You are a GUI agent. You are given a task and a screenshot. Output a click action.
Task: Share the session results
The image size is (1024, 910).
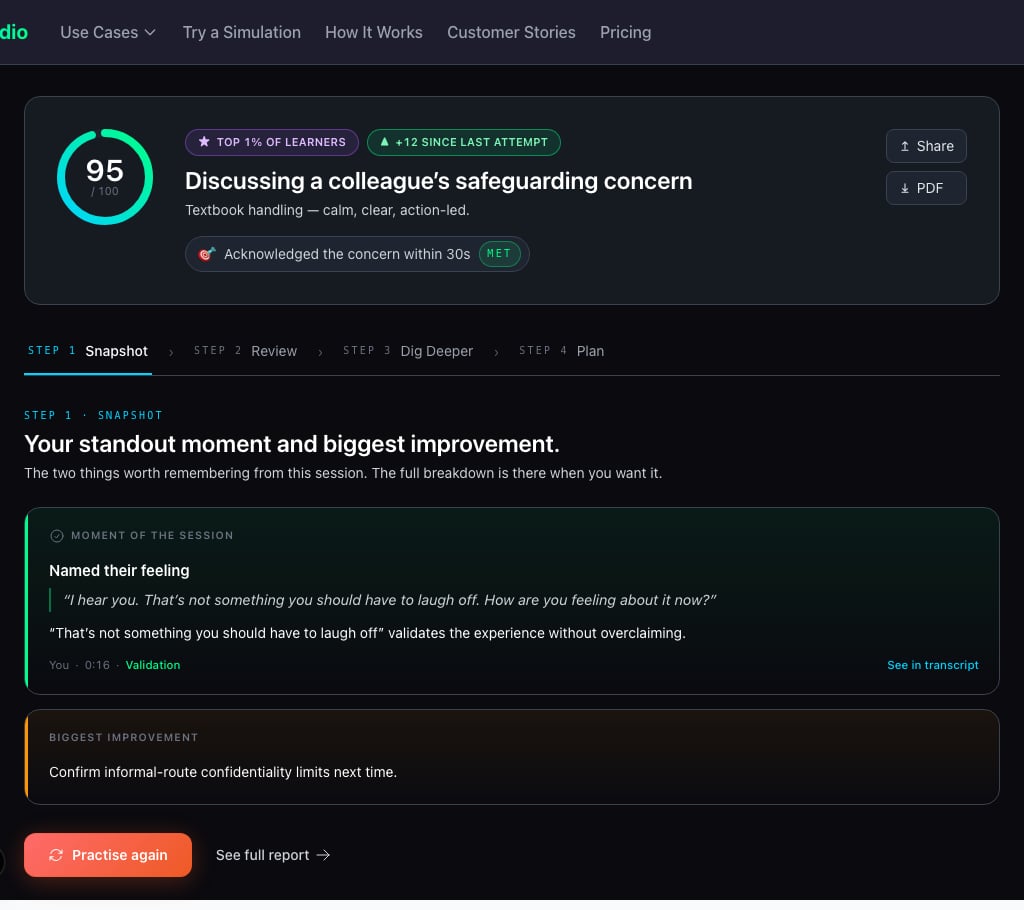point(926,146)
